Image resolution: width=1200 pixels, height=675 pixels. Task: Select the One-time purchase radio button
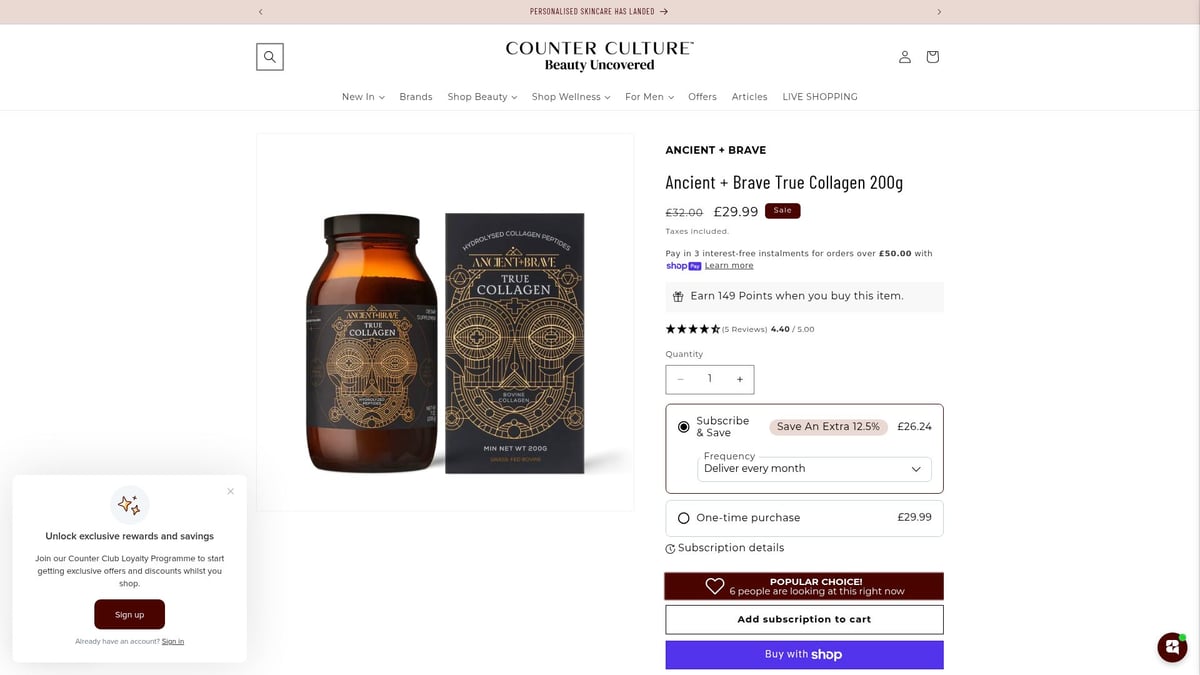pyautogui.click(x=683, y=518)
